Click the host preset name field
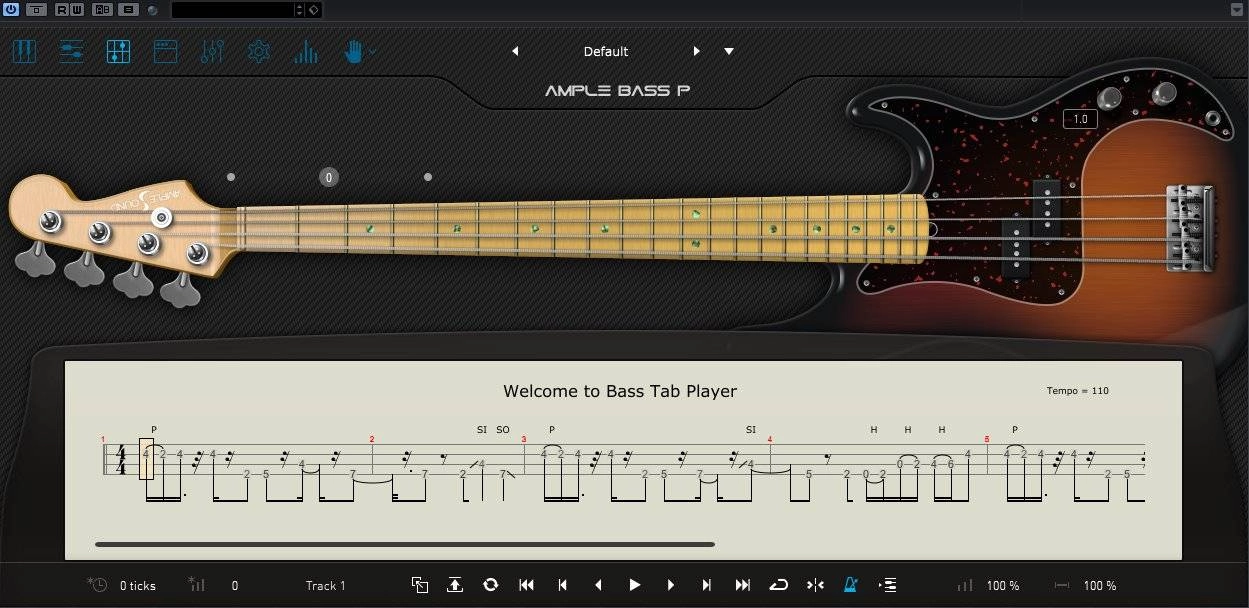Screen dimensions: 1249x608 click(x=233, y=9)
